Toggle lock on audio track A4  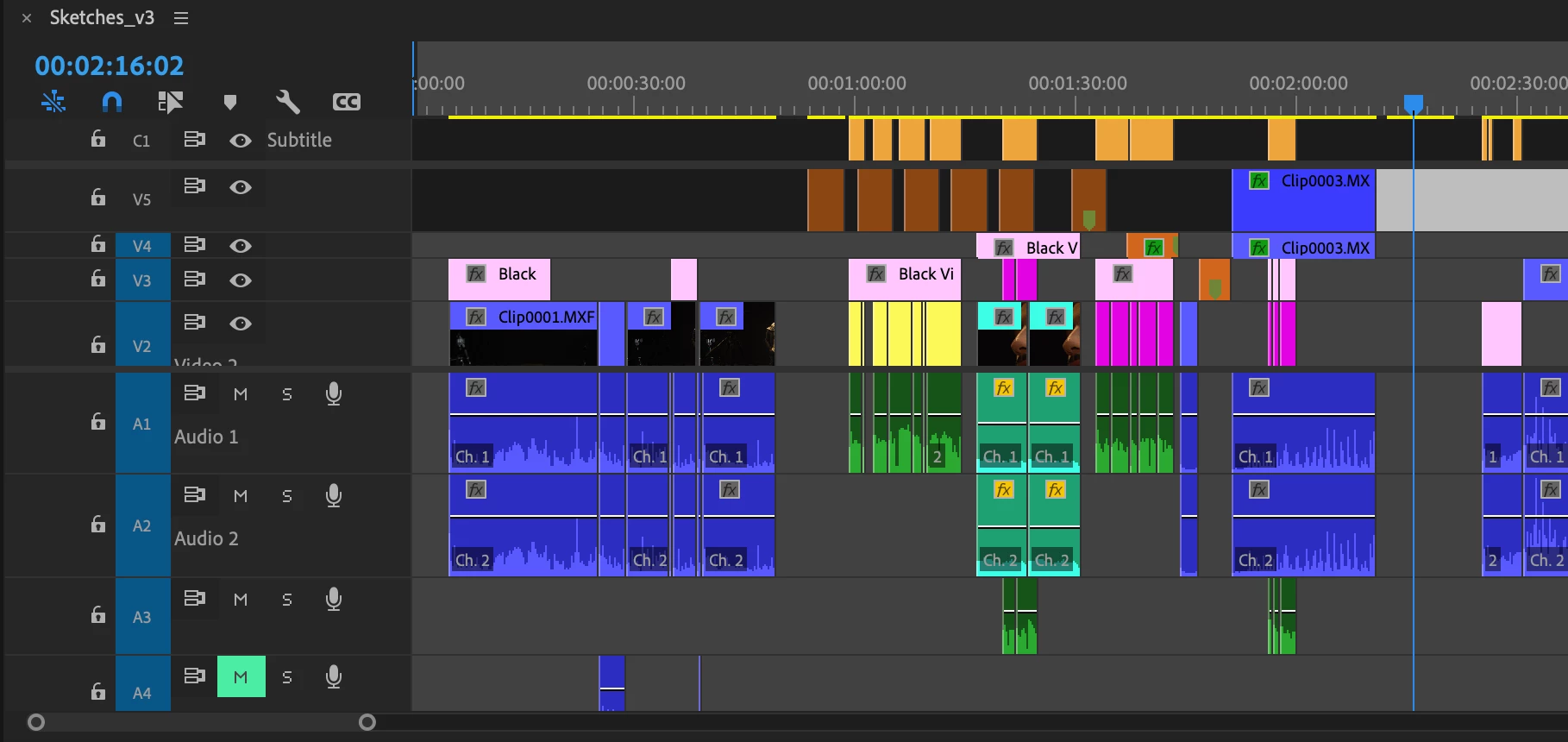98,692
